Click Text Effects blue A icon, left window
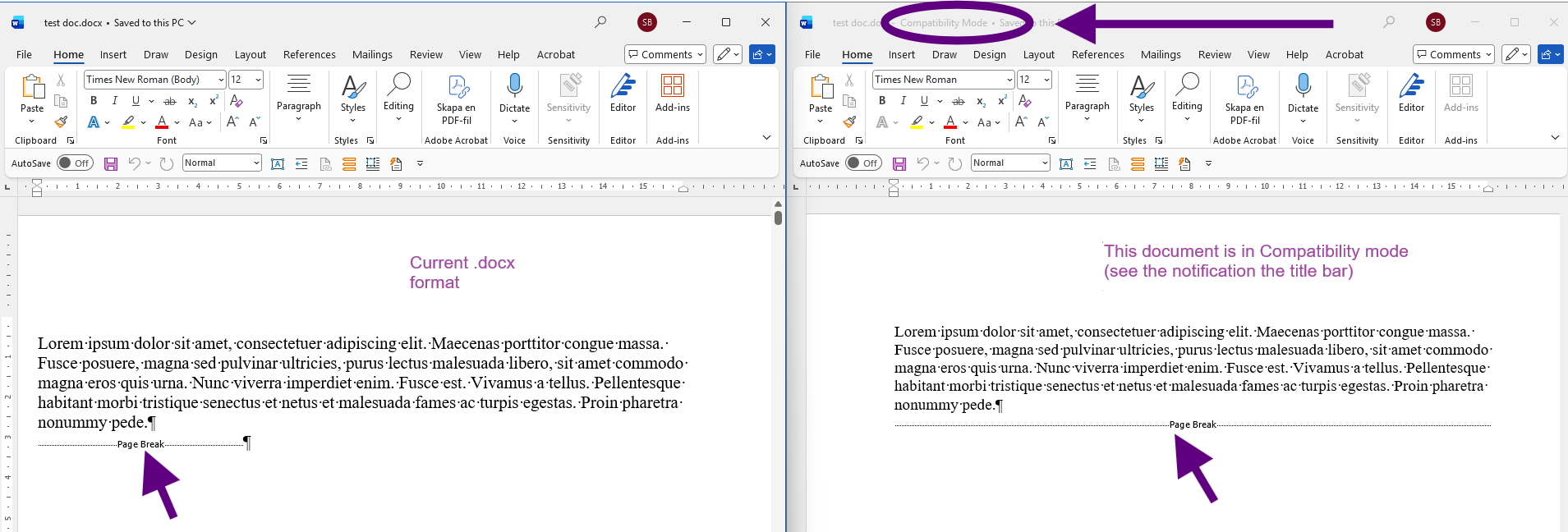Viewport: 1568px width, 532px height. click(x=94, y=122)
